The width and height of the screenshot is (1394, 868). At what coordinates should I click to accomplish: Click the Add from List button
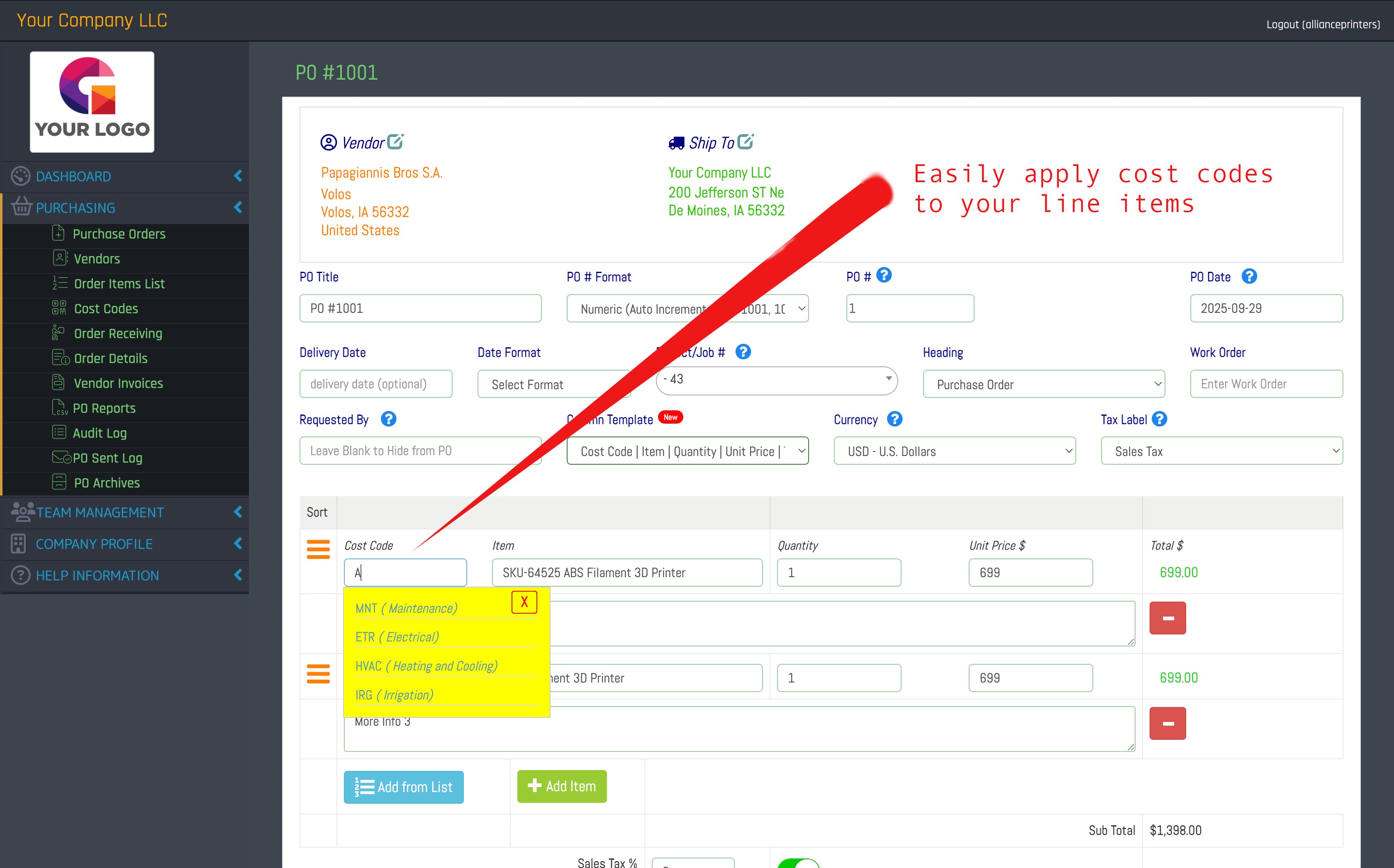tap(403, 787)
